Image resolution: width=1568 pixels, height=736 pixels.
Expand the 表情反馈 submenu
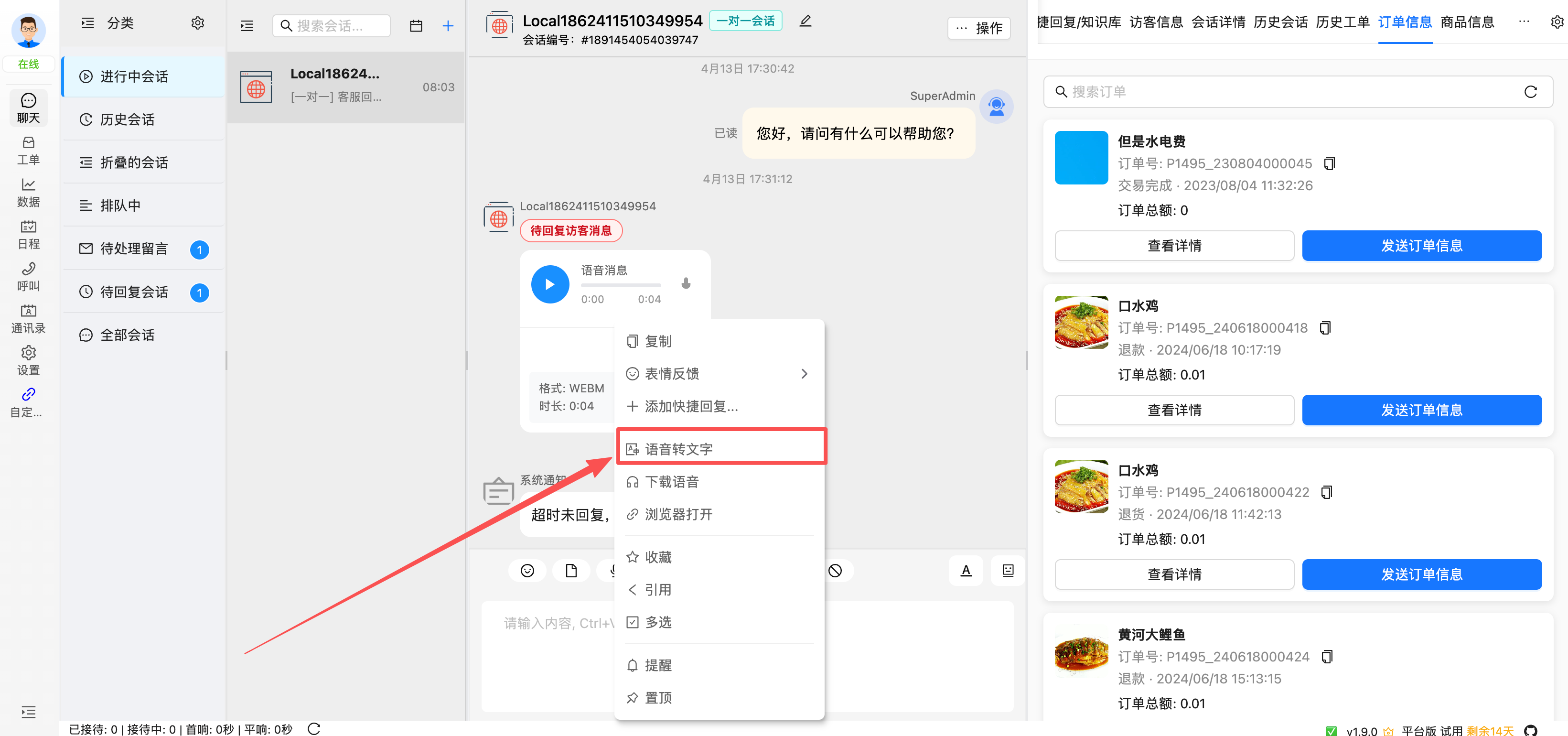click(720, 373)
